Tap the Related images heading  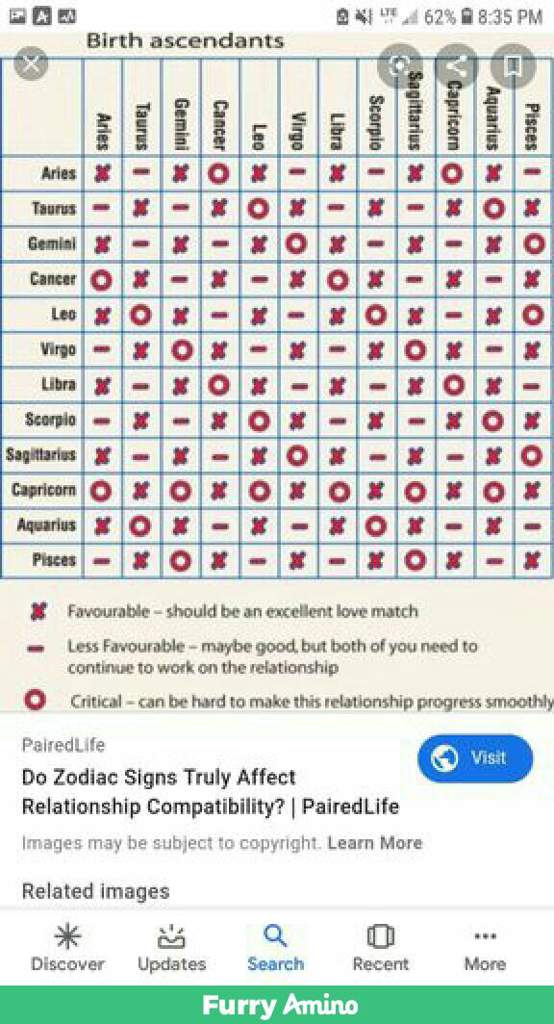95,891
